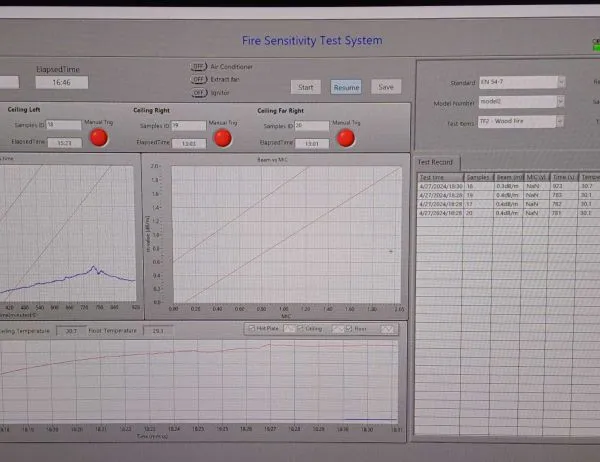Check the Hot Plate legend checkbox
Viewport: 600px width, 462px height.
(x=252, y=328)
